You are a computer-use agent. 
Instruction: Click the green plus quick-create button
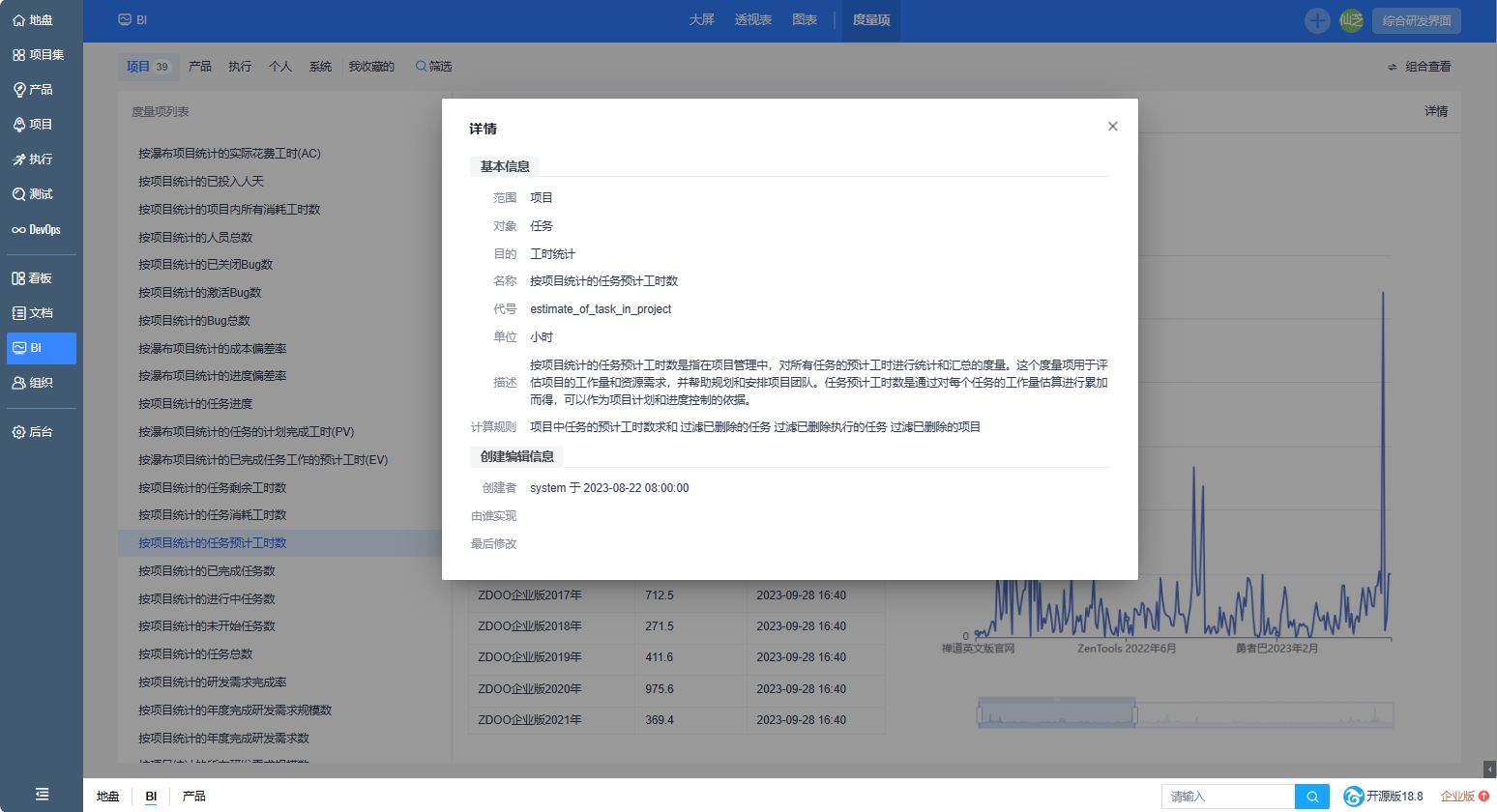pyautogui.click(x=1317, y=20)
